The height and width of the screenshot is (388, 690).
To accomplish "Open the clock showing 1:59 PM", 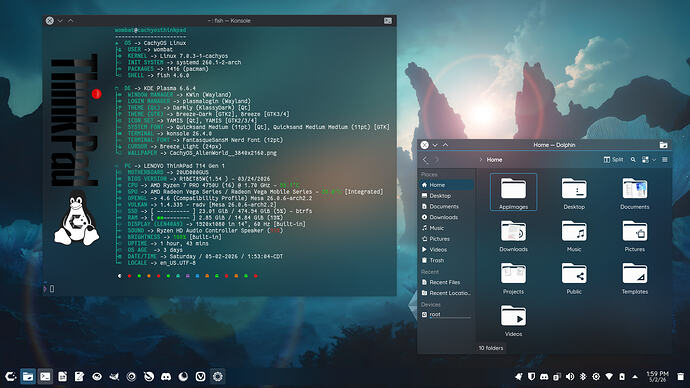I will coord(657,377).
